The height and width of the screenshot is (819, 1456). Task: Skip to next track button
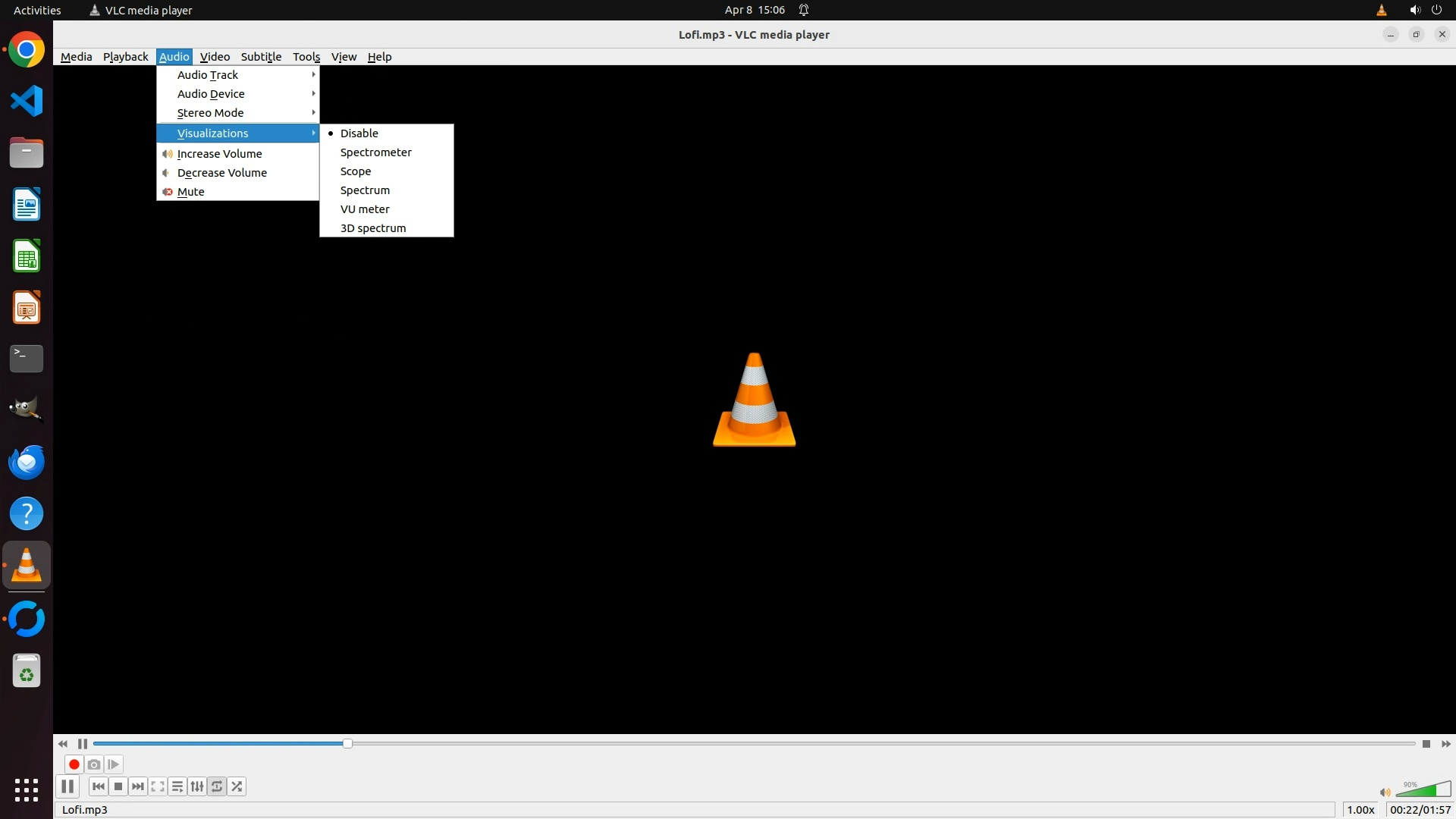[138, 786]
